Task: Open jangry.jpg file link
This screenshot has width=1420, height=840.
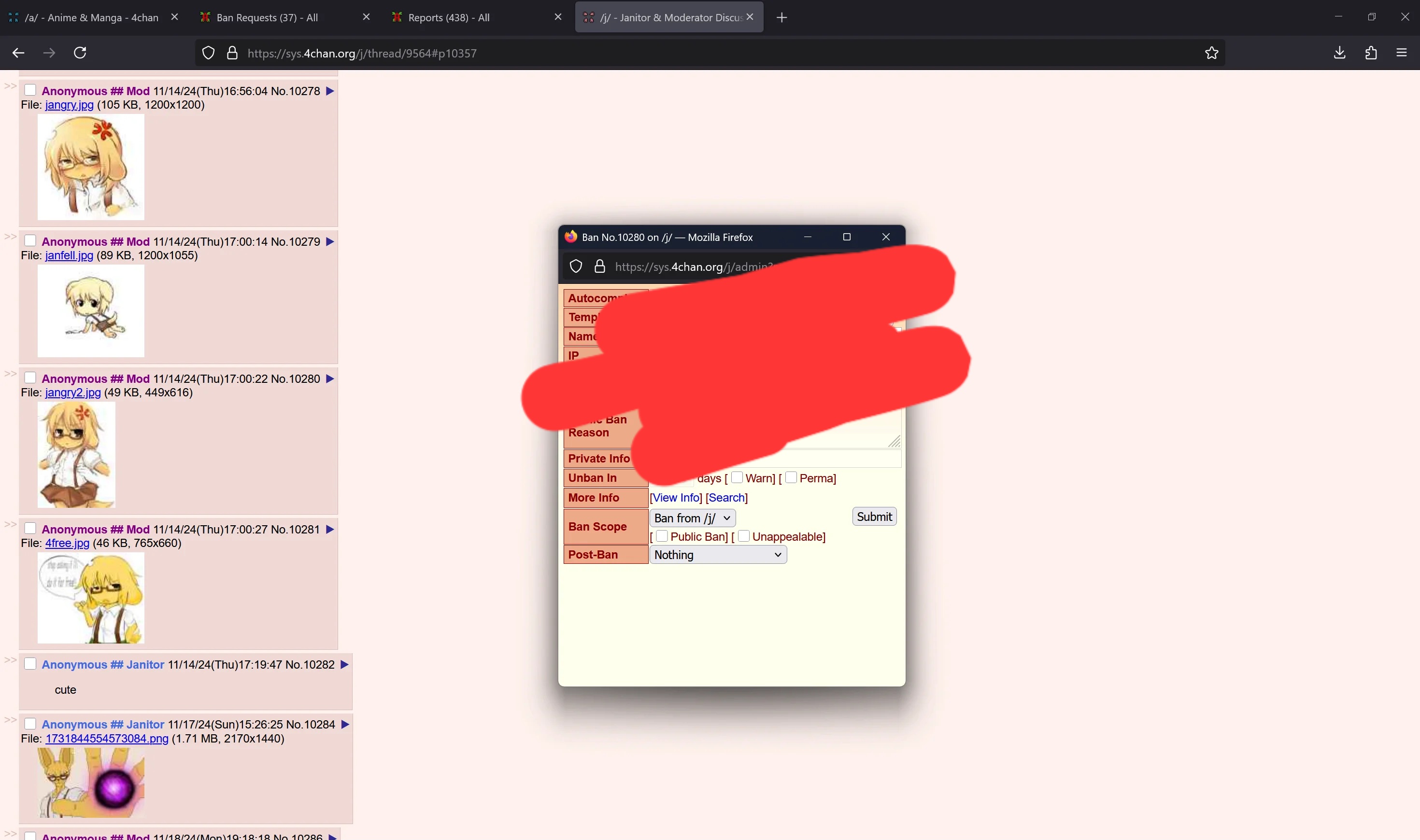Action: click(x=69, y=105)
